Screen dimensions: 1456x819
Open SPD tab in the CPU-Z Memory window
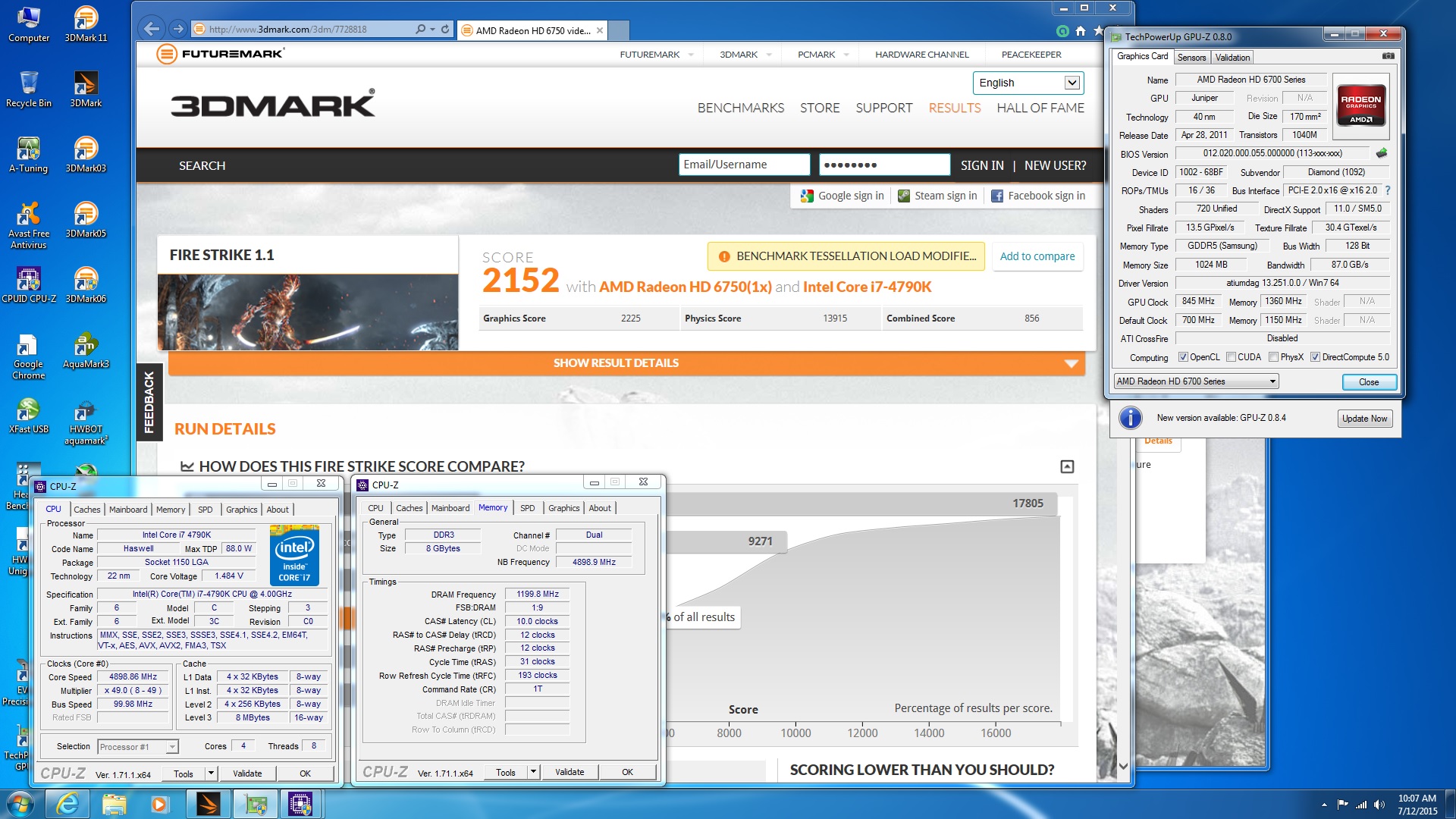coord(528,508)
